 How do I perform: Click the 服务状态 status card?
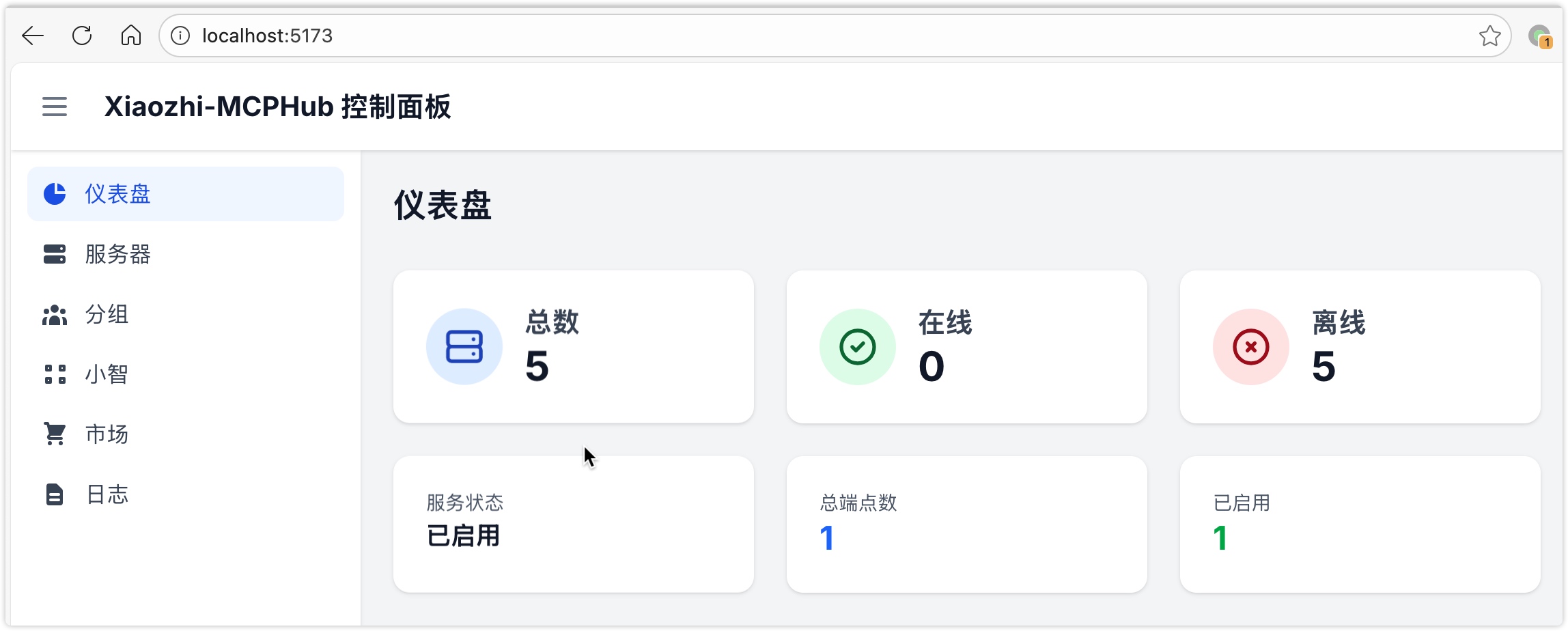click(x=574, y=524)
